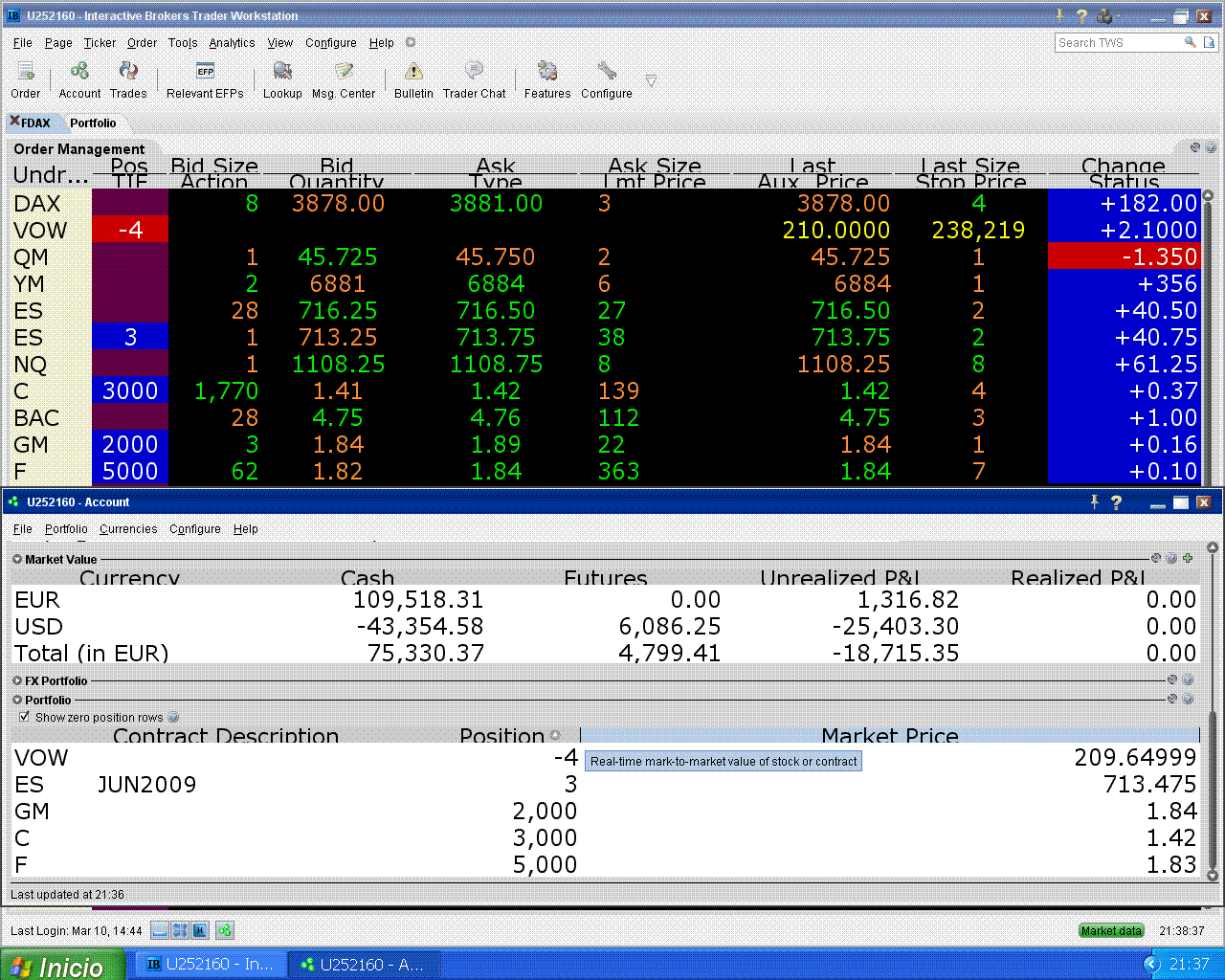Click the round icon next to Help menu
The width and height of the screenshot is (1225, 980).
[x=411, y=42]
